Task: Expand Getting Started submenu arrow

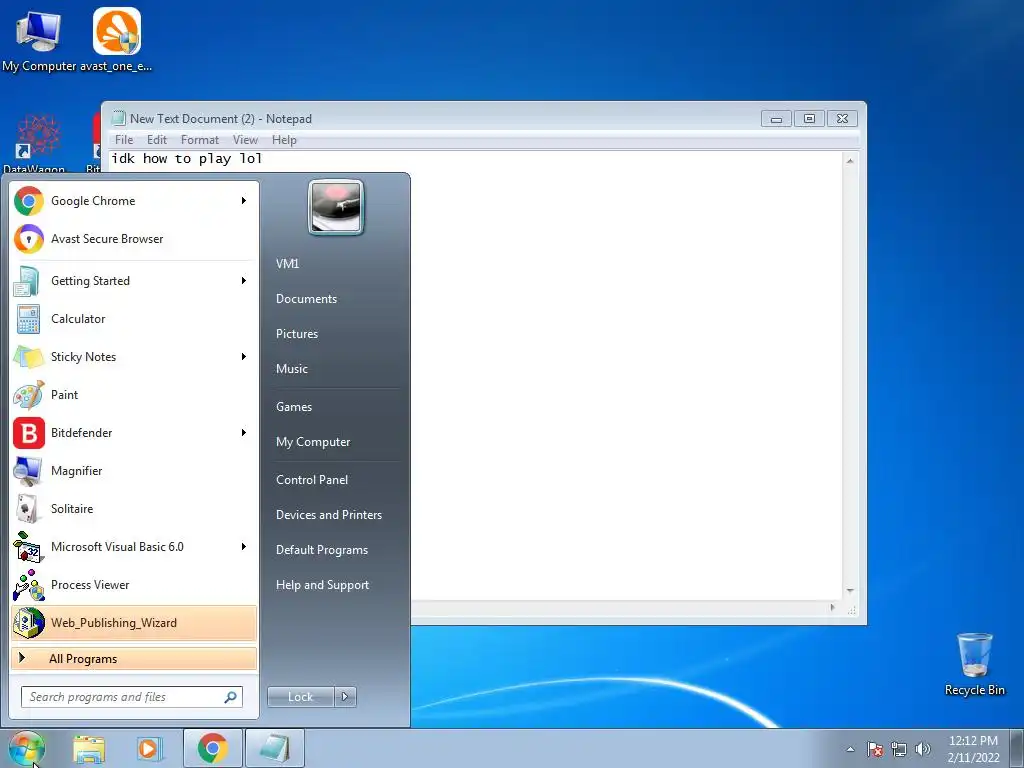Action: [x=244, y=281]
